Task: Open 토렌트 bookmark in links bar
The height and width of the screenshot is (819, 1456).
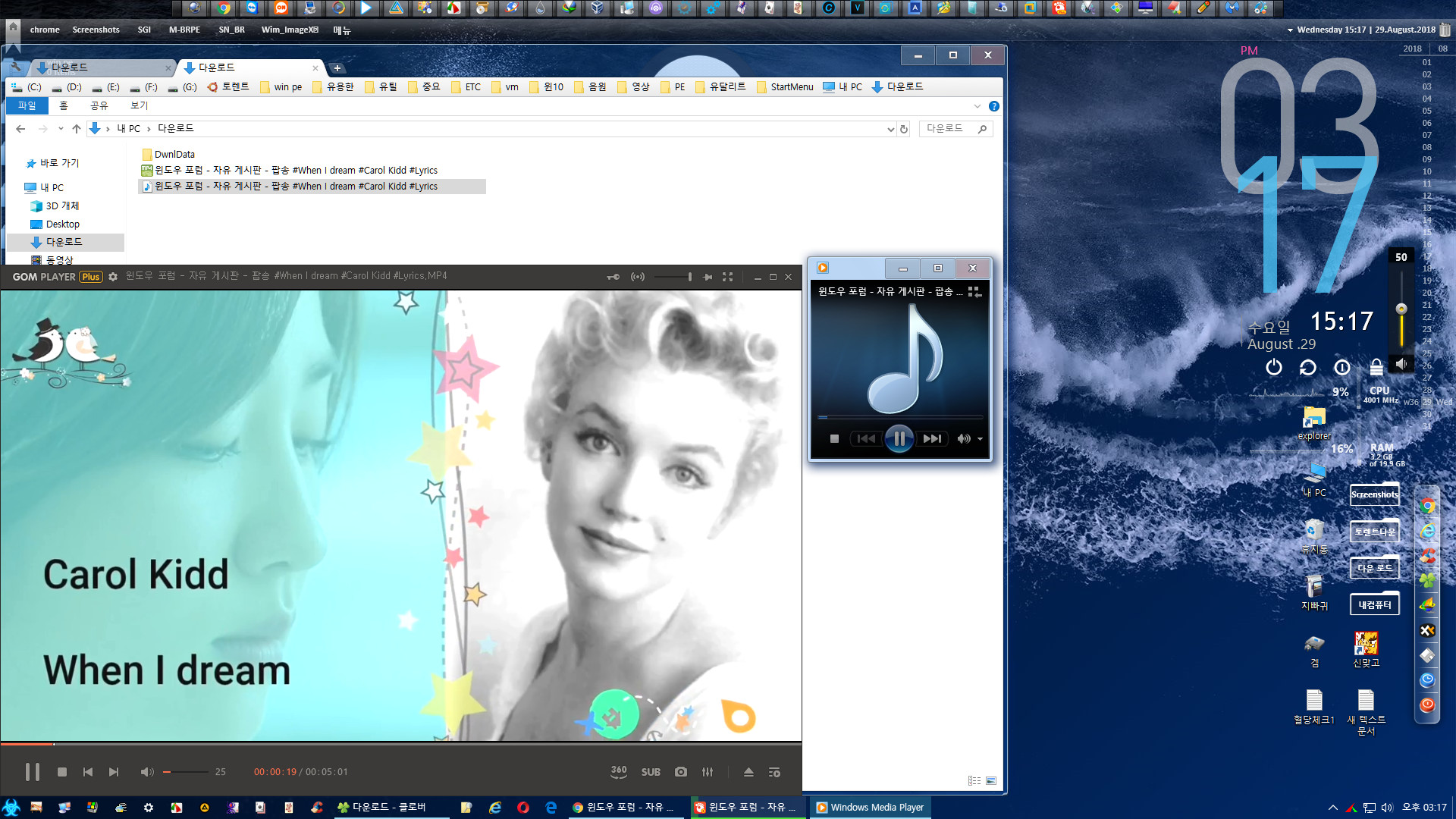Action: pos(228,87)
